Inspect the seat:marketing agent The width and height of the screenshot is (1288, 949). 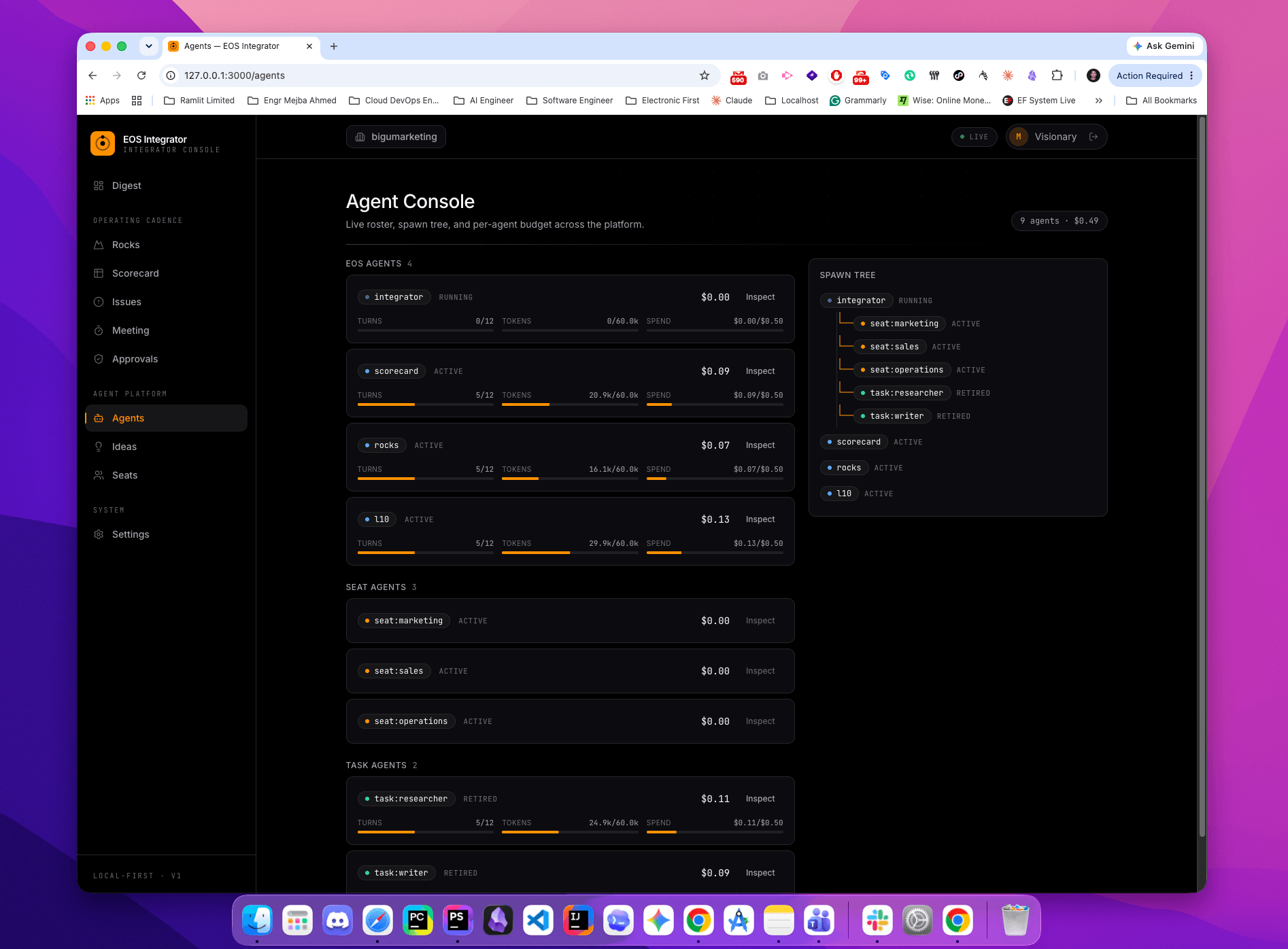point(760,621)
